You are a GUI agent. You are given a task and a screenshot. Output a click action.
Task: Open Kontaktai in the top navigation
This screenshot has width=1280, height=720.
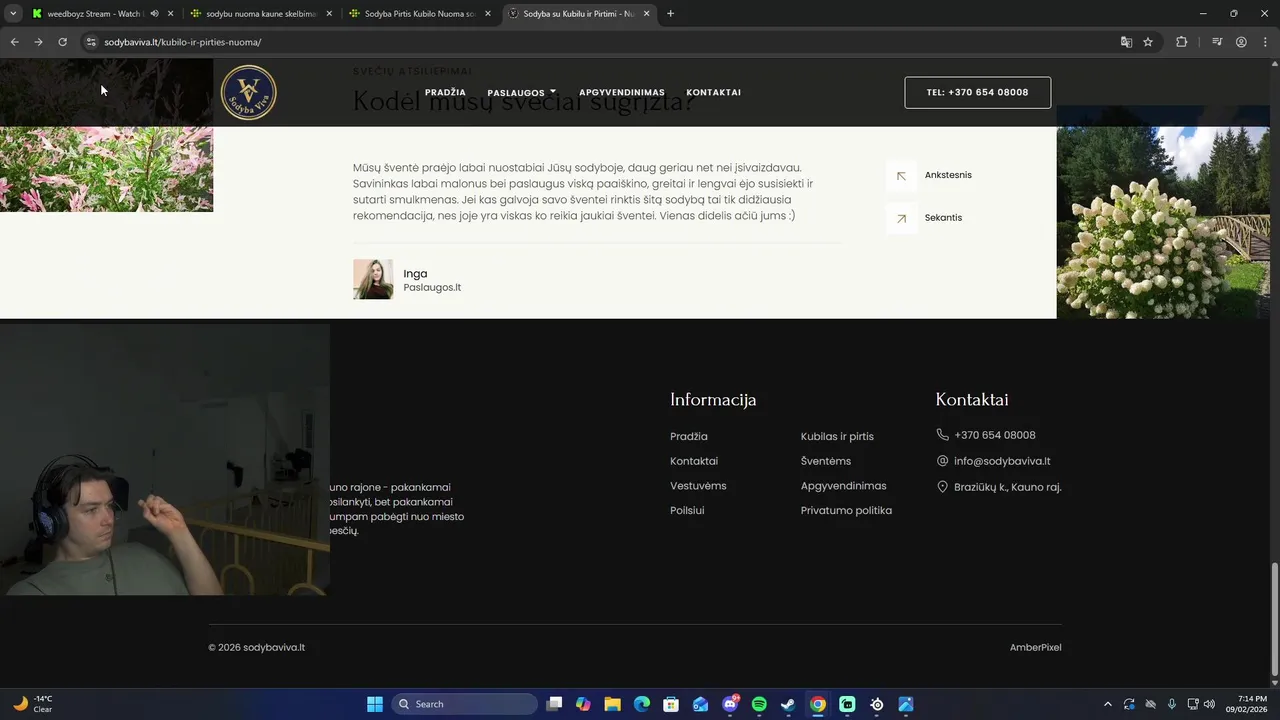(713, 92)
